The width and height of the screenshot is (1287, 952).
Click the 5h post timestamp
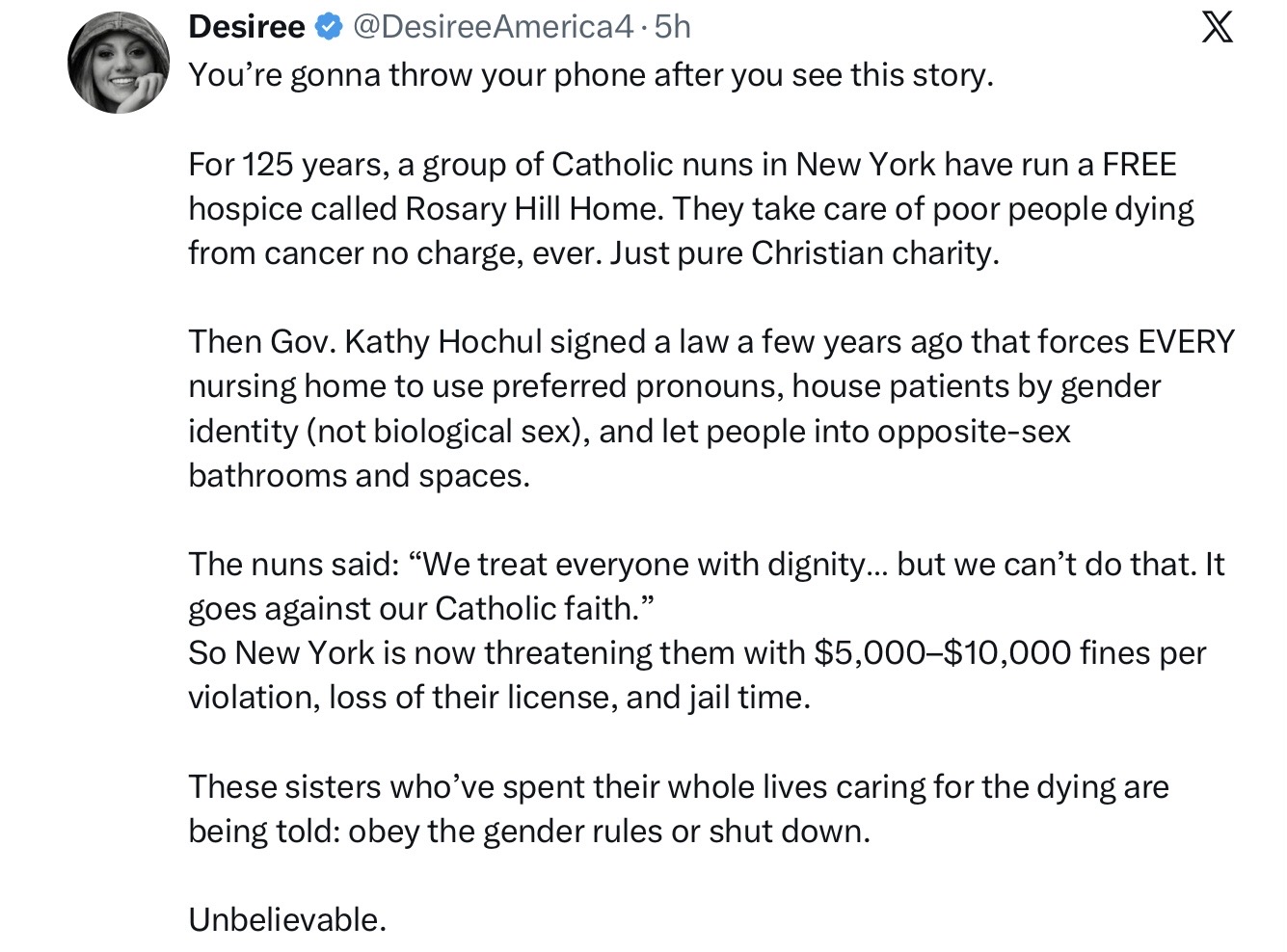[673, 27]
